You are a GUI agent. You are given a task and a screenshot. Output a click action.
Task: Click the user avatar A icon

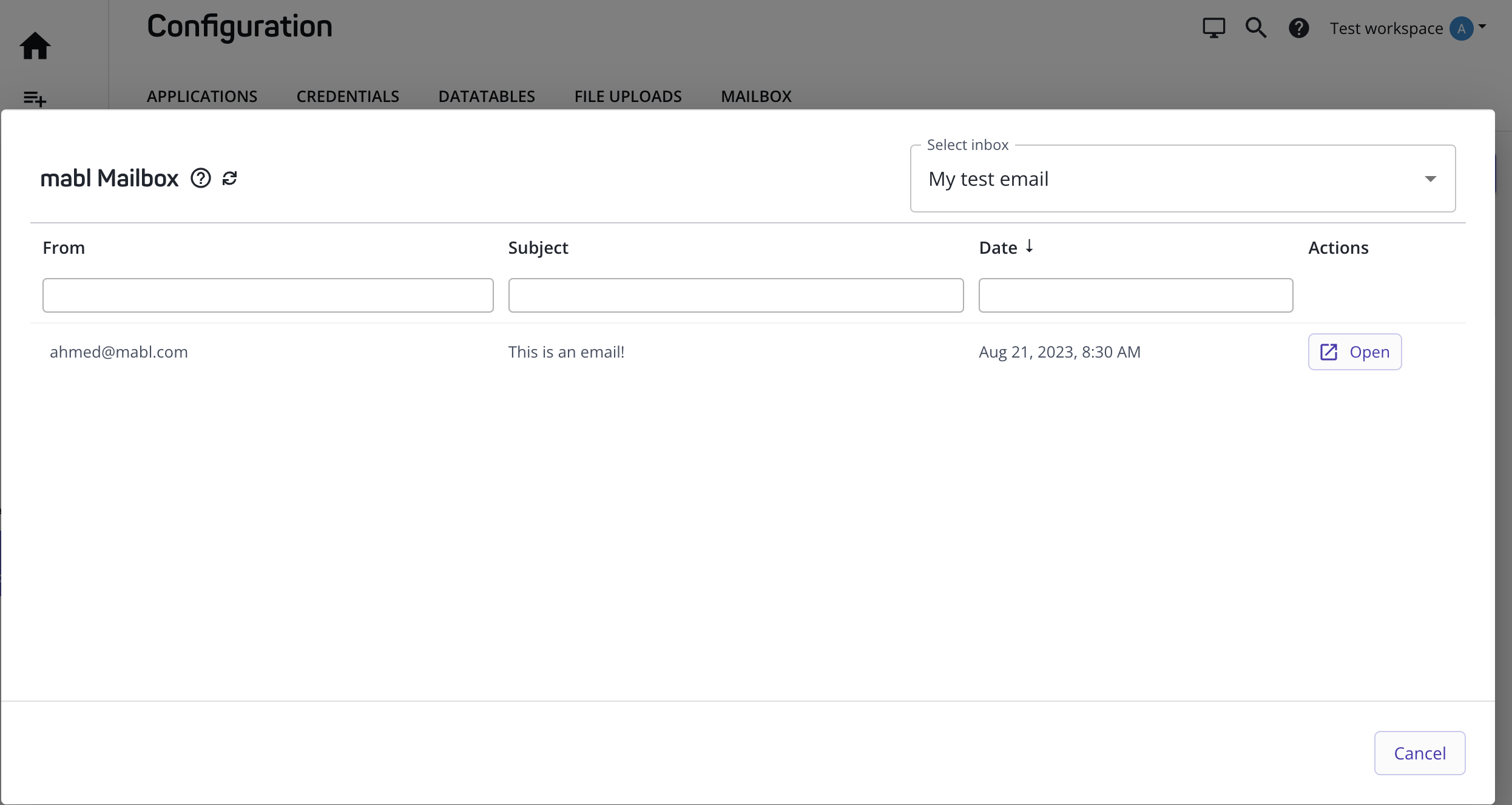[1461, 29]
